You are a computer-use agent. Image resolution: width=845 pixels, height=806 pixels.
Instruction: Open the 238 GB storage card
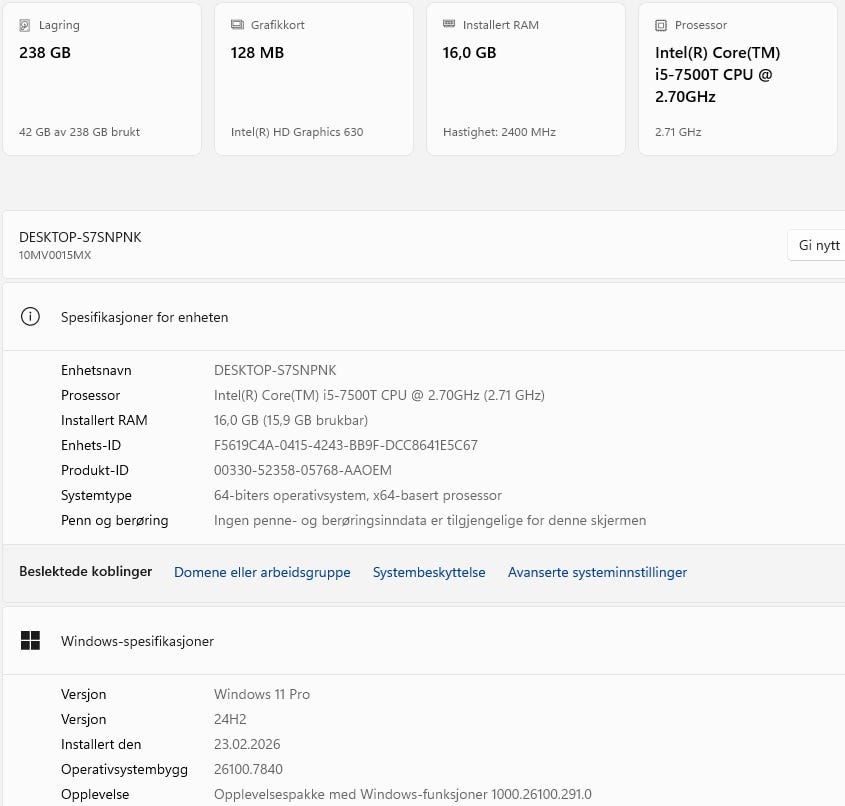click(x=102, y=79)
